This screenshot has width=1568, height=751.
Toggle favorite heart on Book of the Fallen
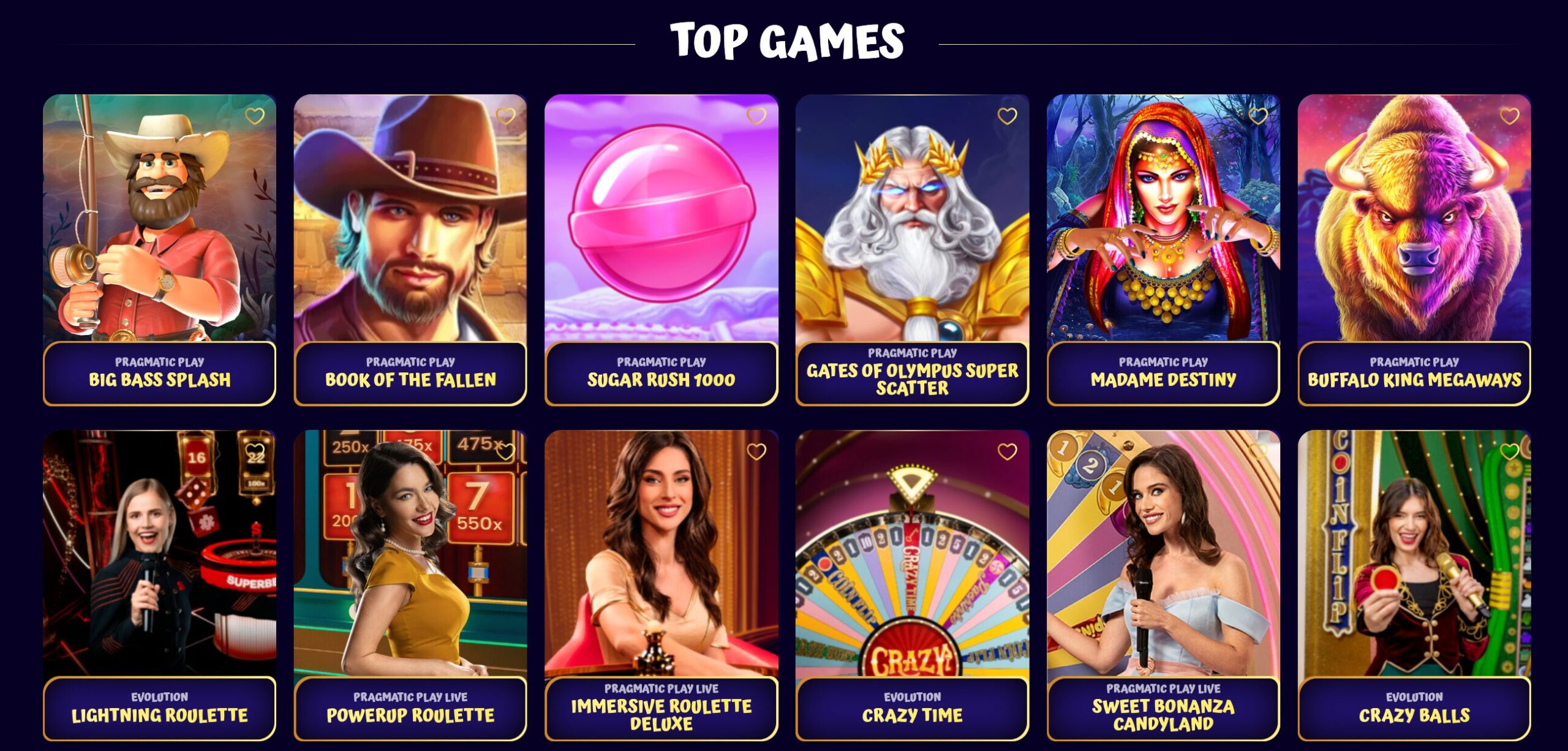(x=505, y=116)
